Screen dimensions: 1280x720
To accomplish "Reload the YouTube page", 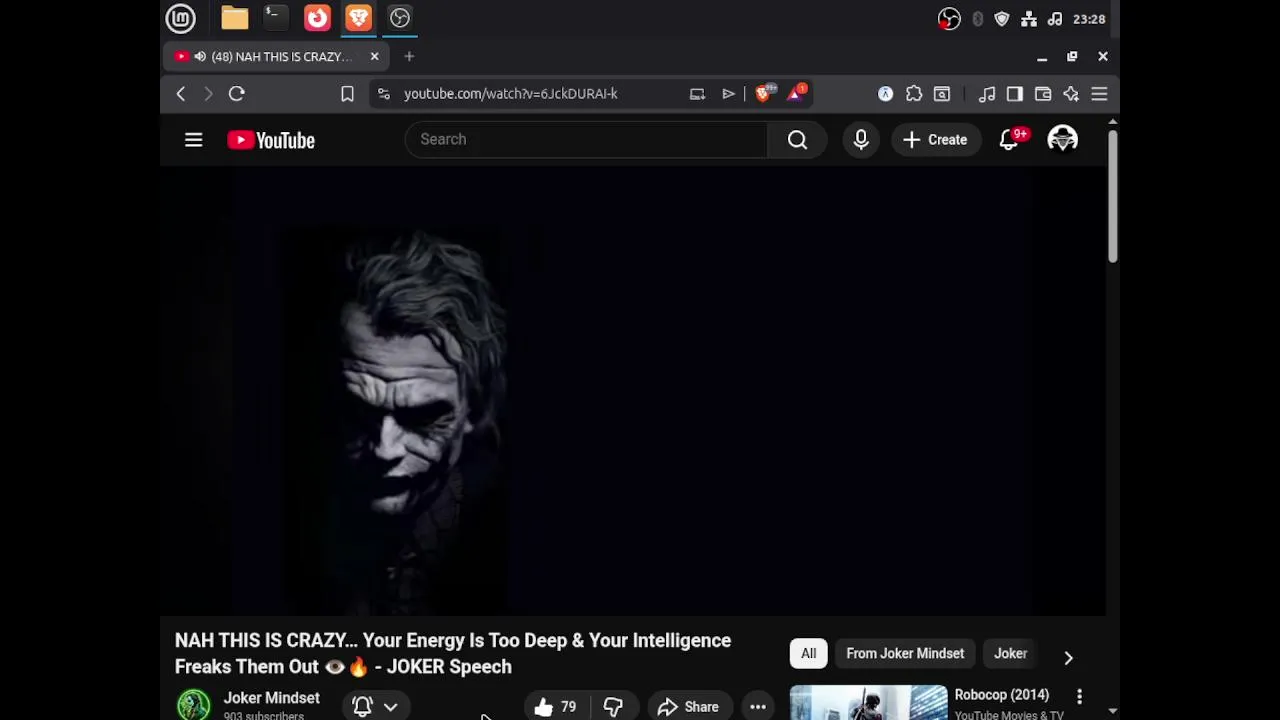I will [237, 94].
